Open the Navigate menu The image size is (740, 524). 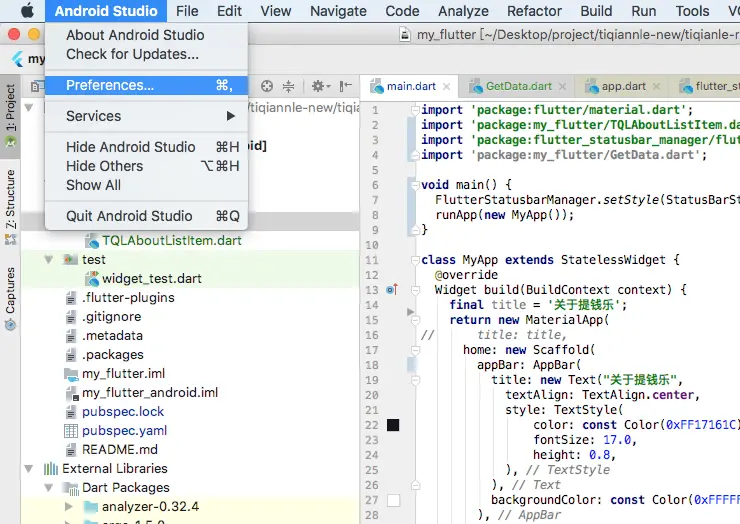click(338, 11)
